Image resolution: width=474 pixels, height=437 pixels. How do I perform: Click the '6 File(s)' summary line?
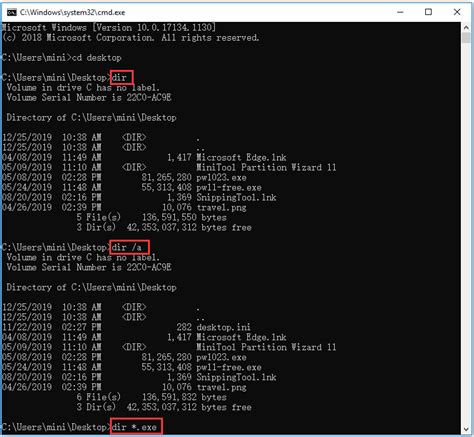click(151, 397)
